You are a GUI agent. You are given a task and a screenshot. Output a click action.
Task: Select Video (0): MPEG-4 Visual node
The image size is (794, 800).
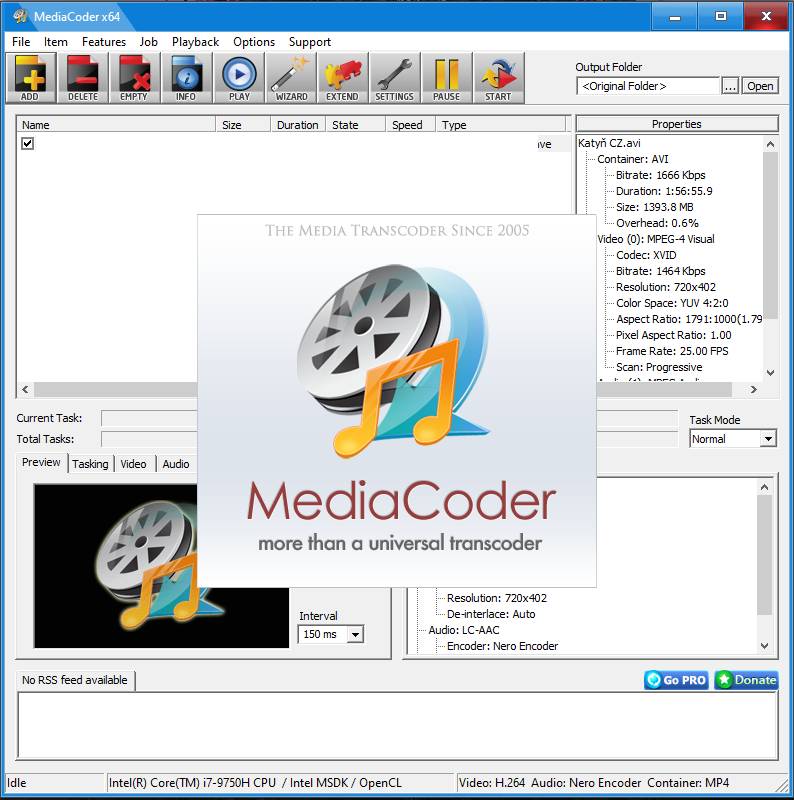click(656, 239)
